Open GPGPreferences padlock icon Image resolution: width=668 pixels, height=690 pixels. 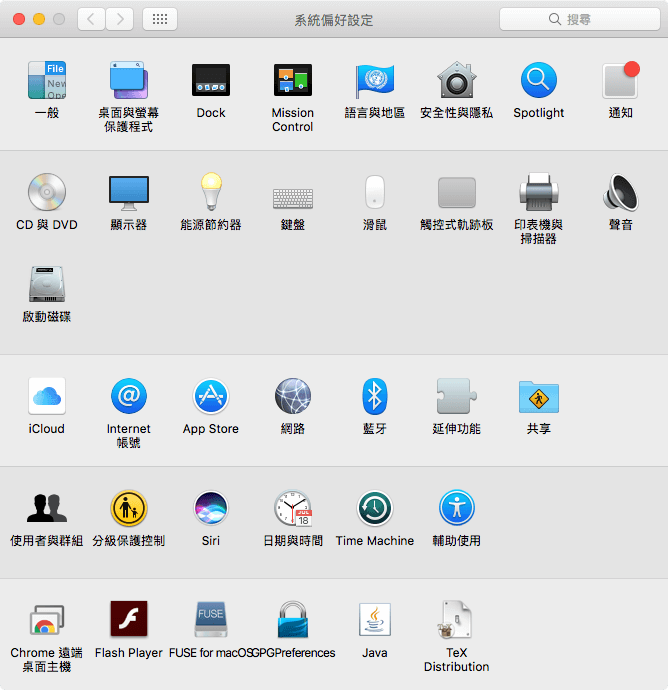[x=293, y=619]
